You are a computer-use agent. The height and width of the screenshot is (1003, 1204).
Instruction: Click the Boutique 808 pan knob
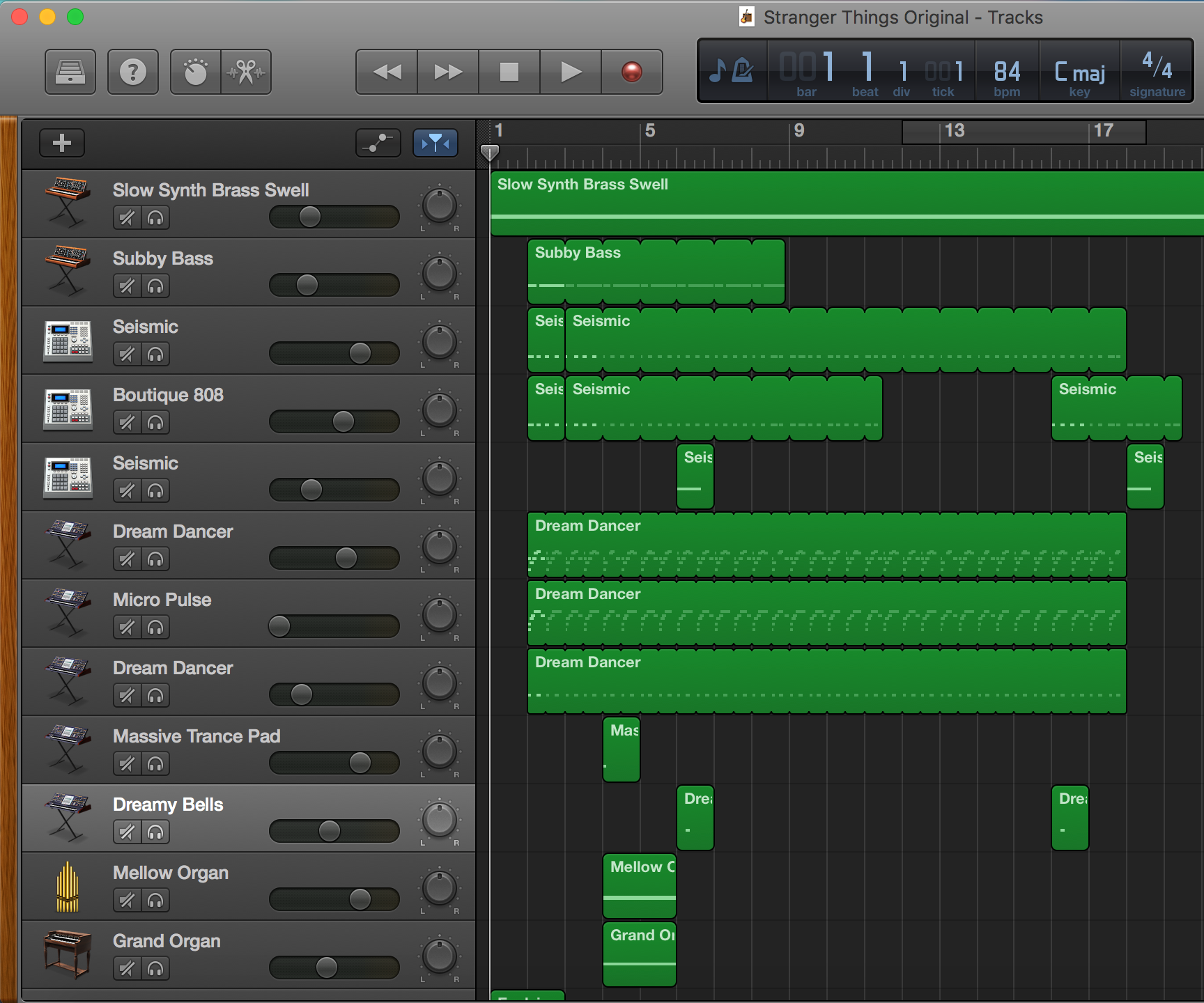tap(440, 410)
